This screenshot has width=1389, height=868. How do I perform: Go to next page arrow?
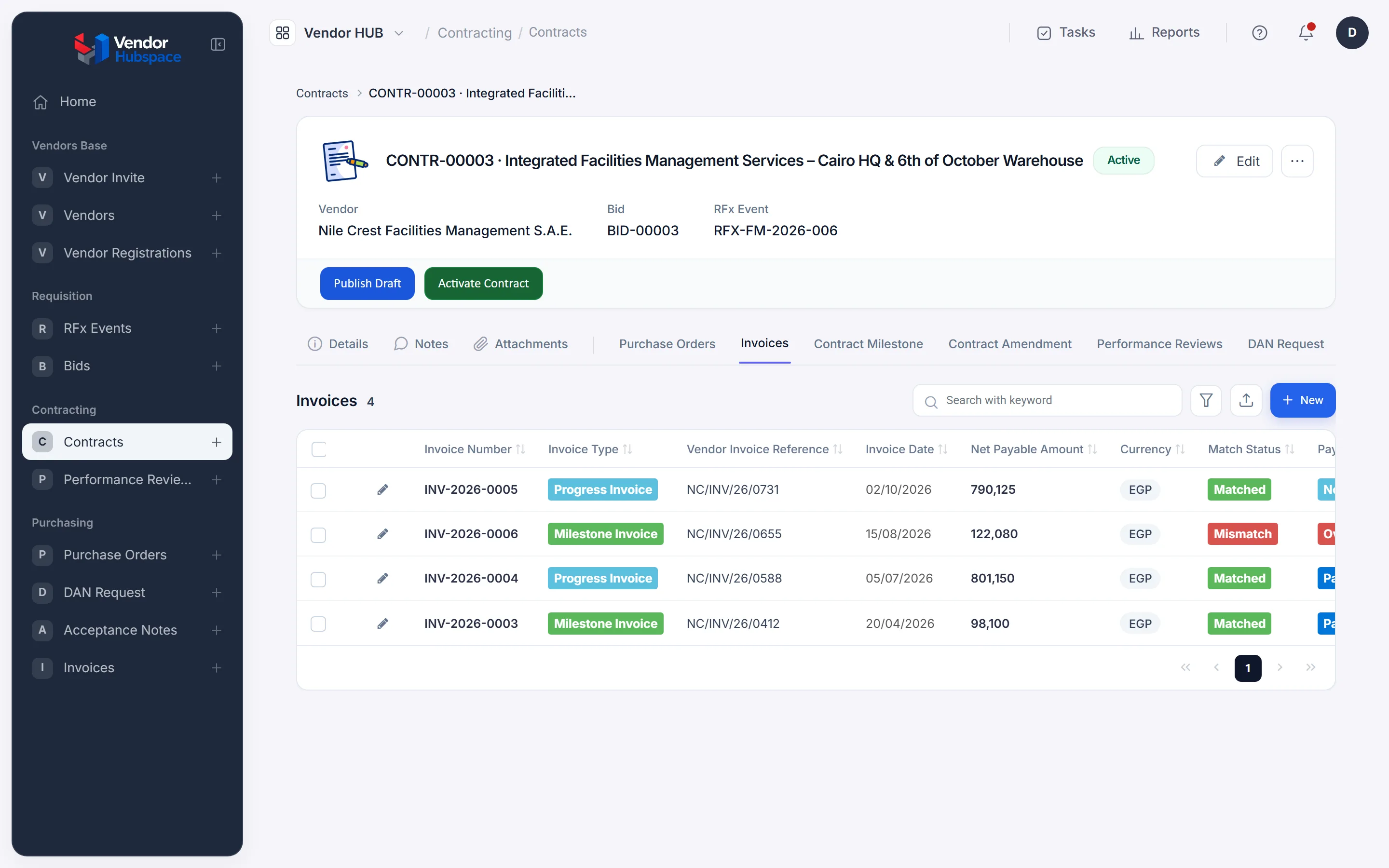1280,668
